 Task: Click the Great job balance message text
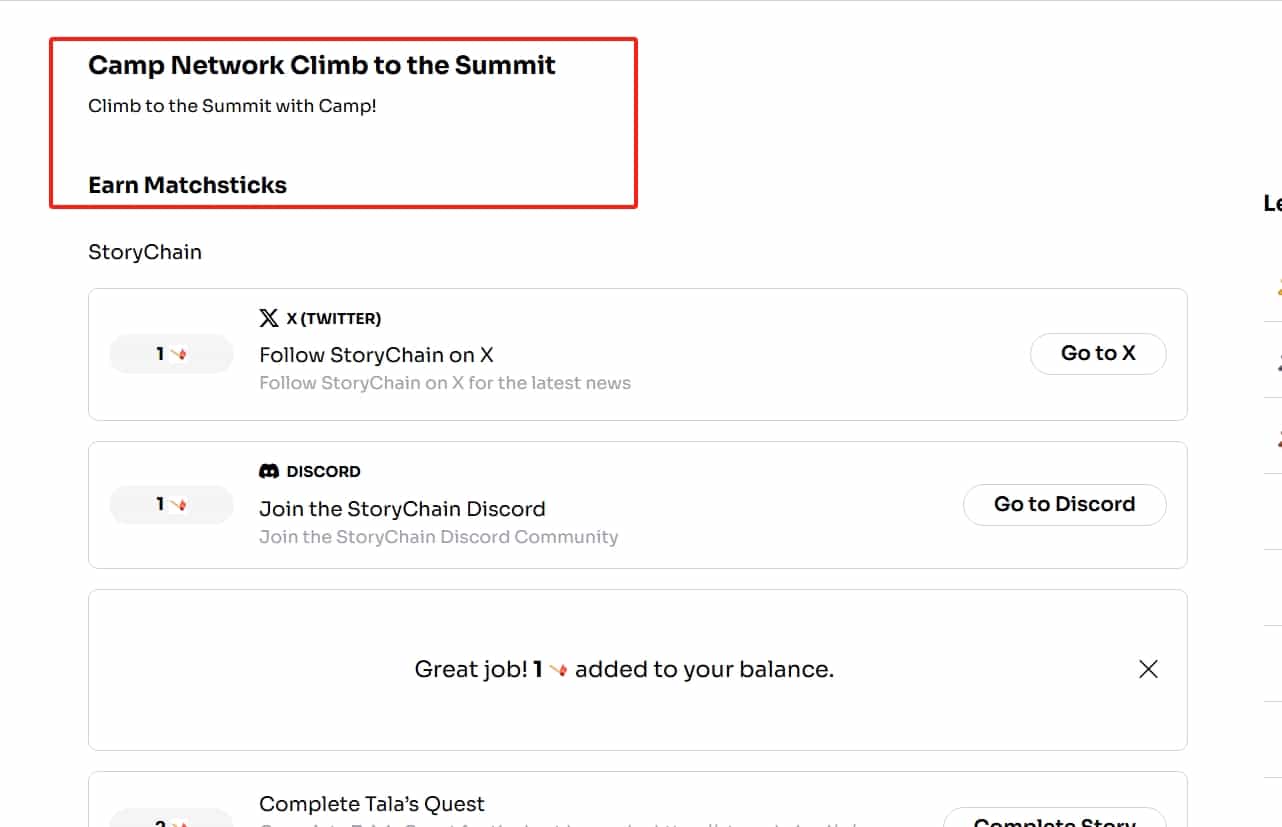(x=624, y=670)
